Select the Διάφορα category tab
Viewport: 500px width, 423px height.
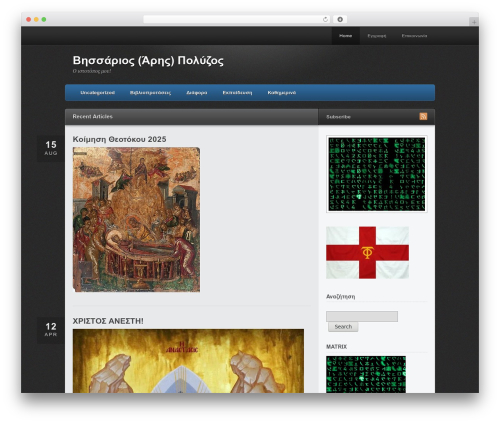click(197, 93)
